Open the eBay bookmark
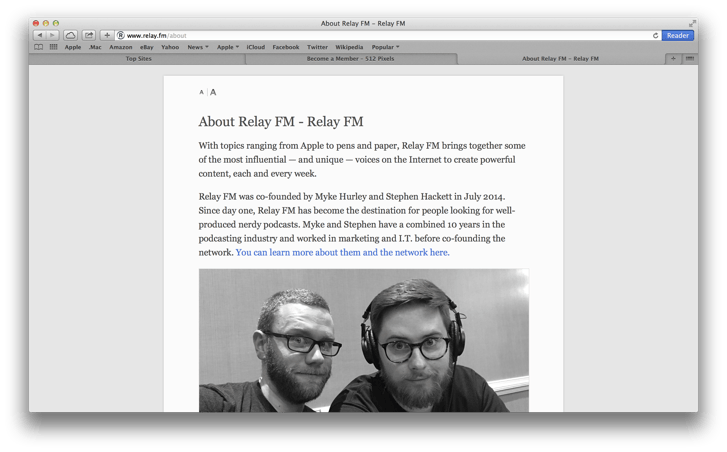 [x=147, y=47]
